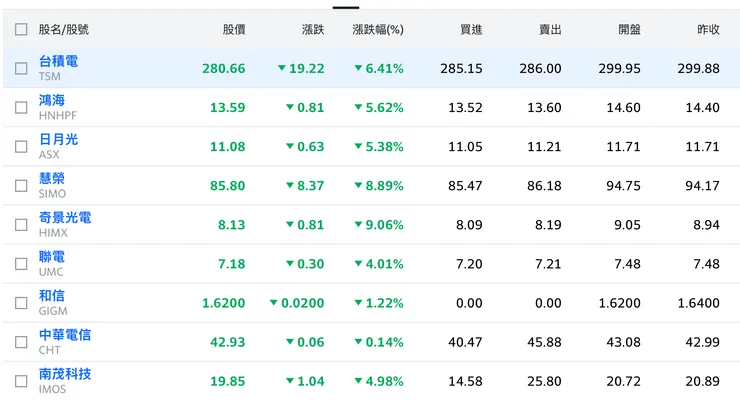Click the HNHPF ticker symbol text
740x400 pixels.
(58, 116)
